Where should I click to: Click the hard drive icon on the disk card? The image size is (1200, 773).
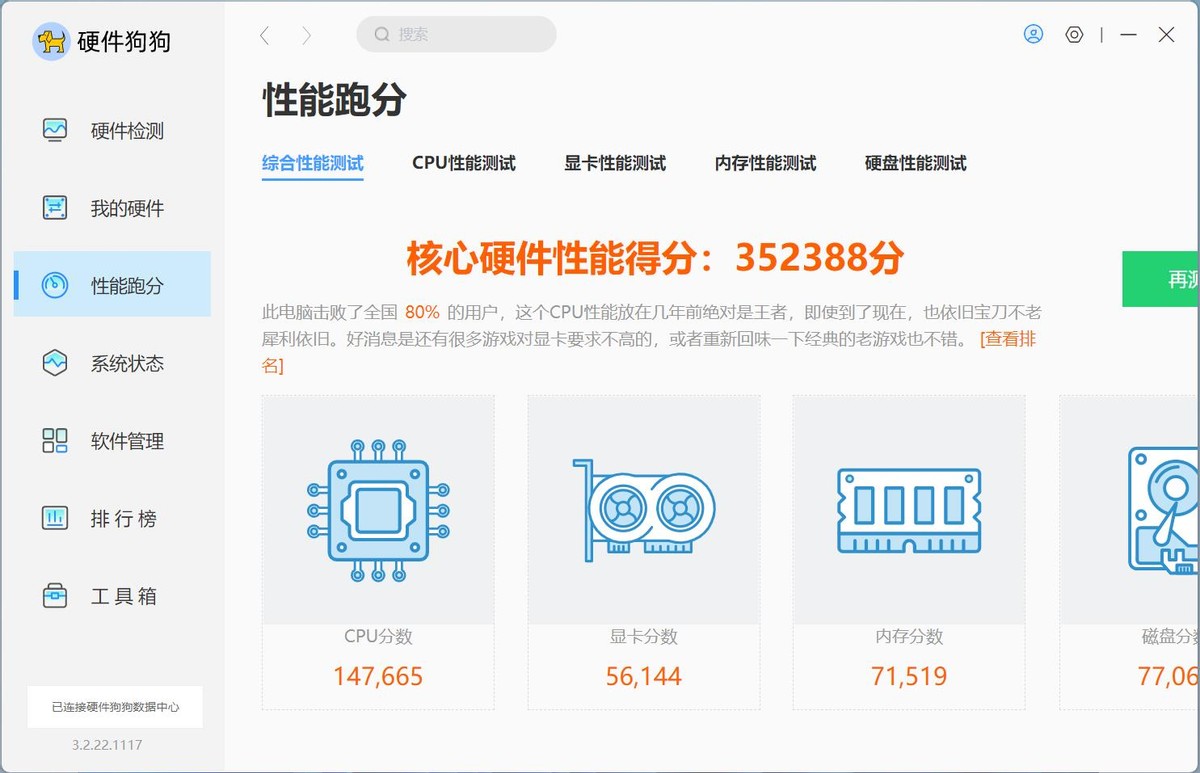[1160, 510]
